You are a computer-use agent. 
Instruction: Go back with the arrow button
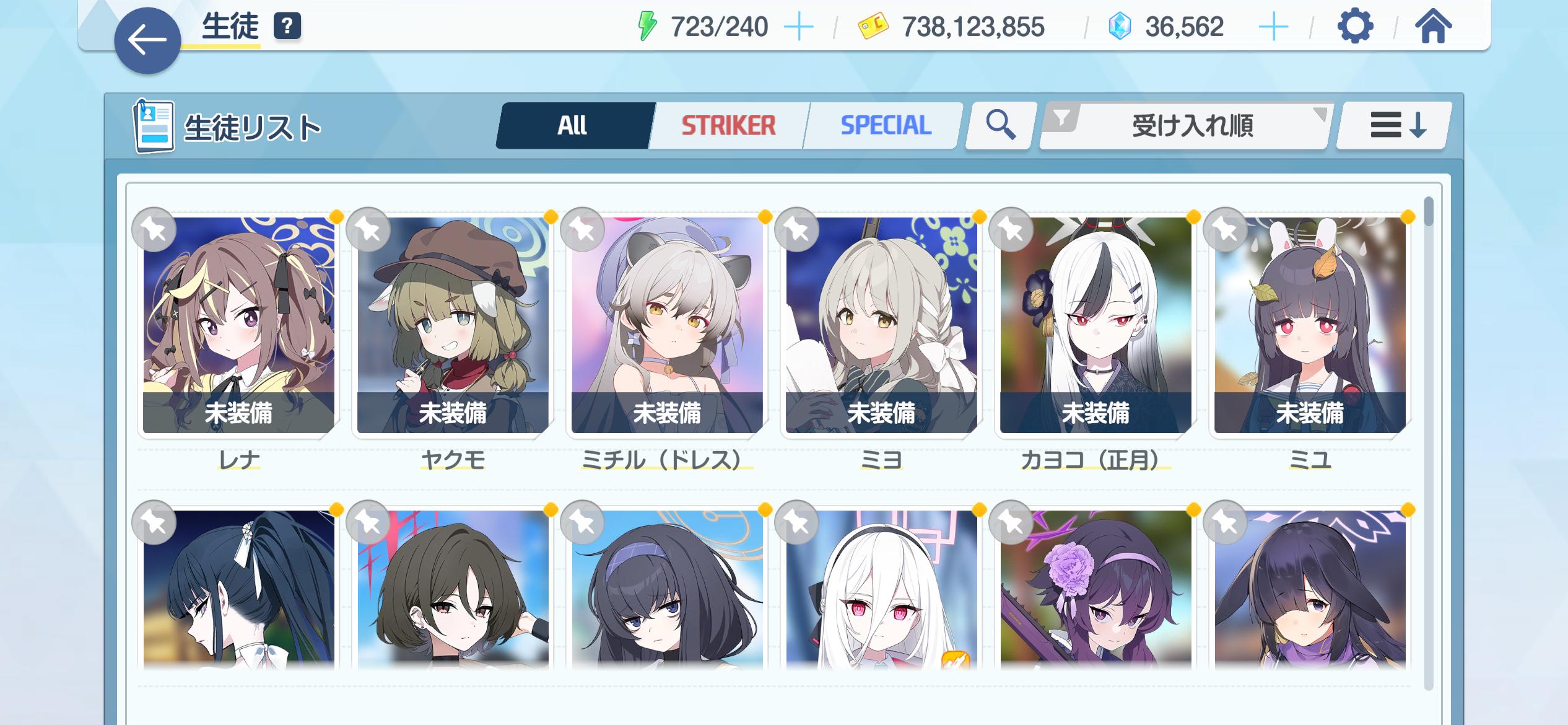coord(147,41)
